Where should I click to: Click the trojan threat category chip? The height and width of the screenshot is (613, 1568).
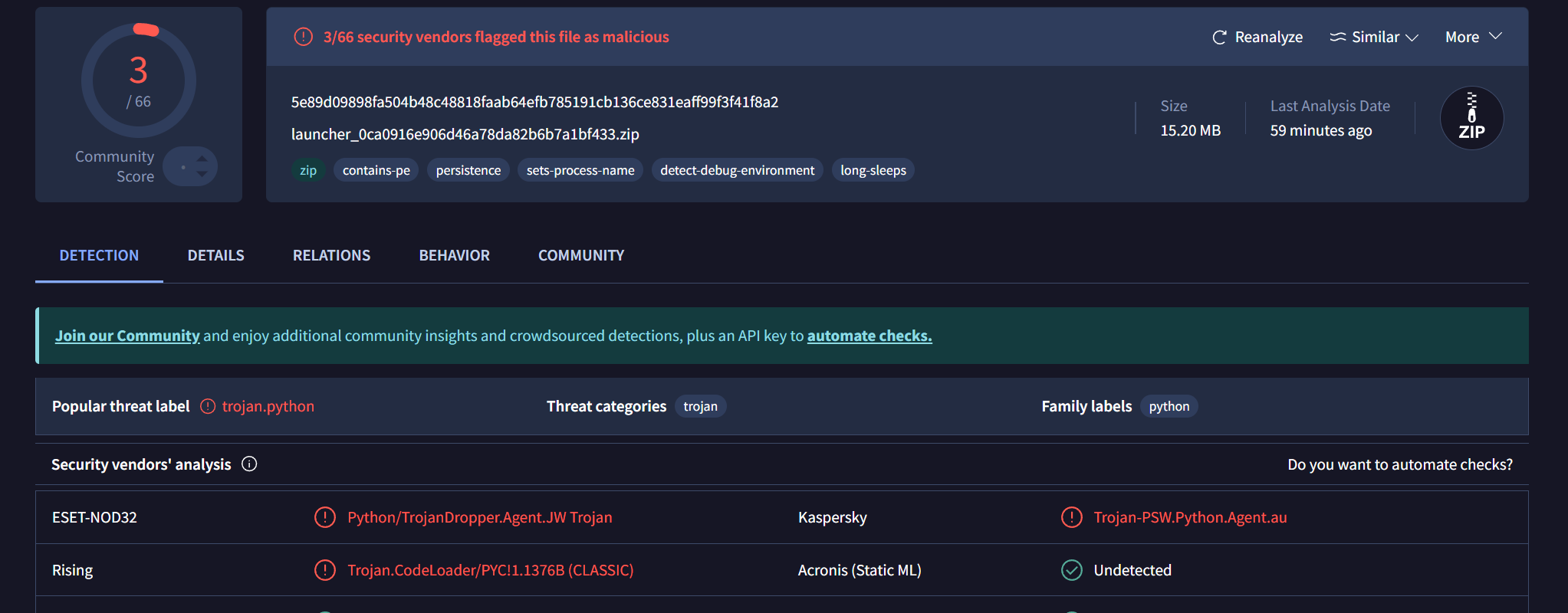701,406
